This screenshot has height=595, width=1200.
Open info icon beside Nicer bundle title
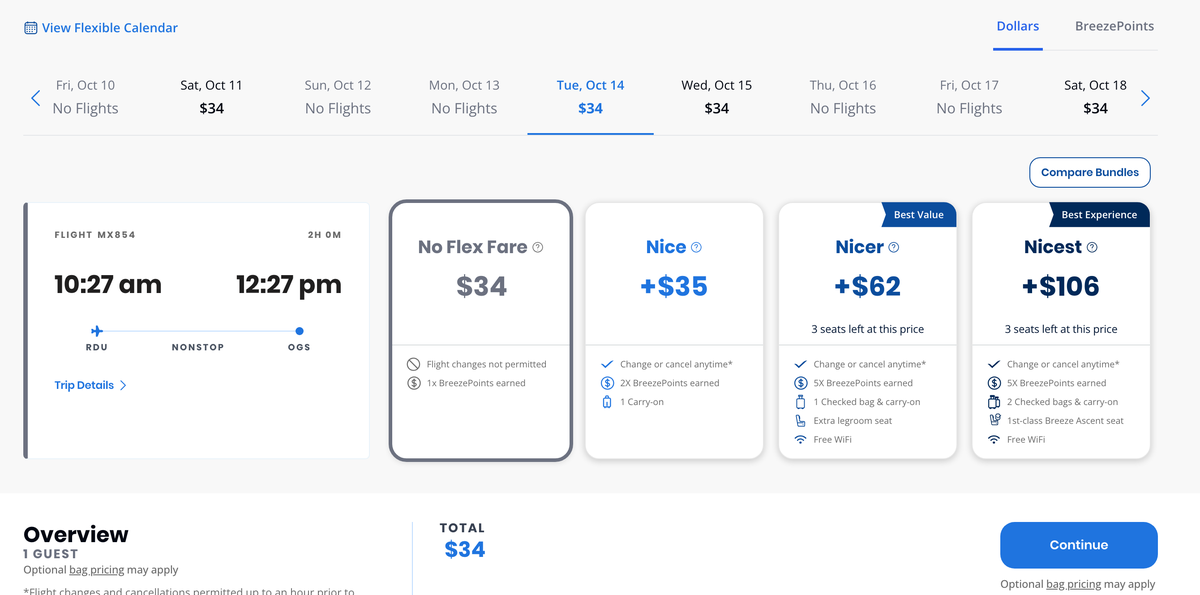tap(894, 247)
